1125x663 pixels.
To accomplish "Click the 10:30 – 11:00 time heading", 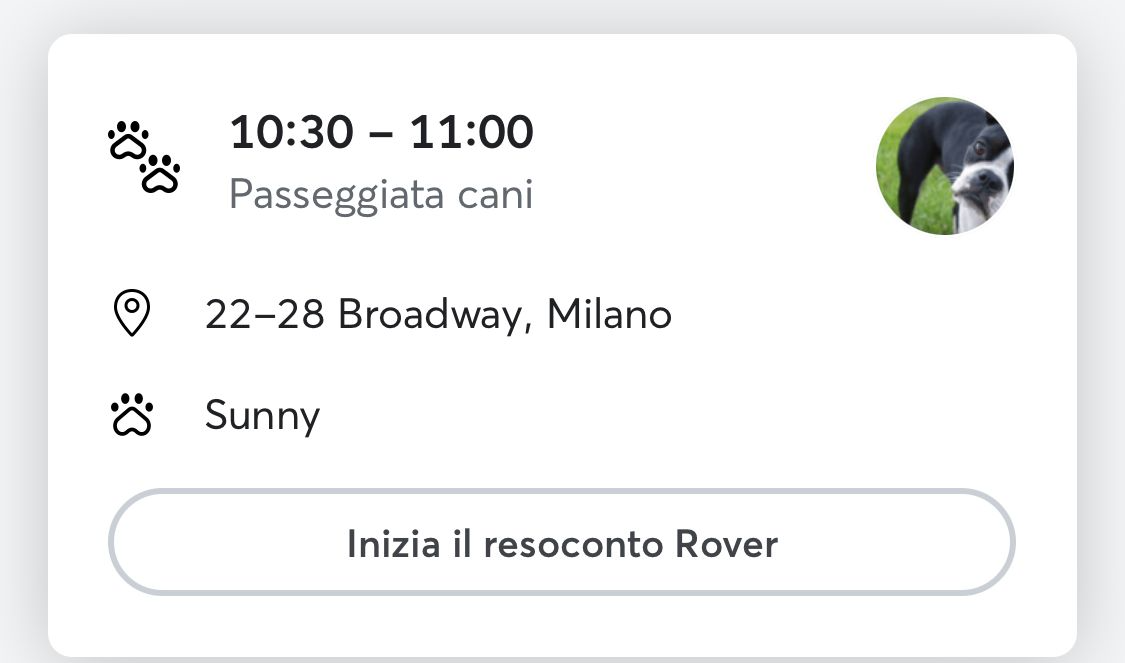I will coord(381,132).
